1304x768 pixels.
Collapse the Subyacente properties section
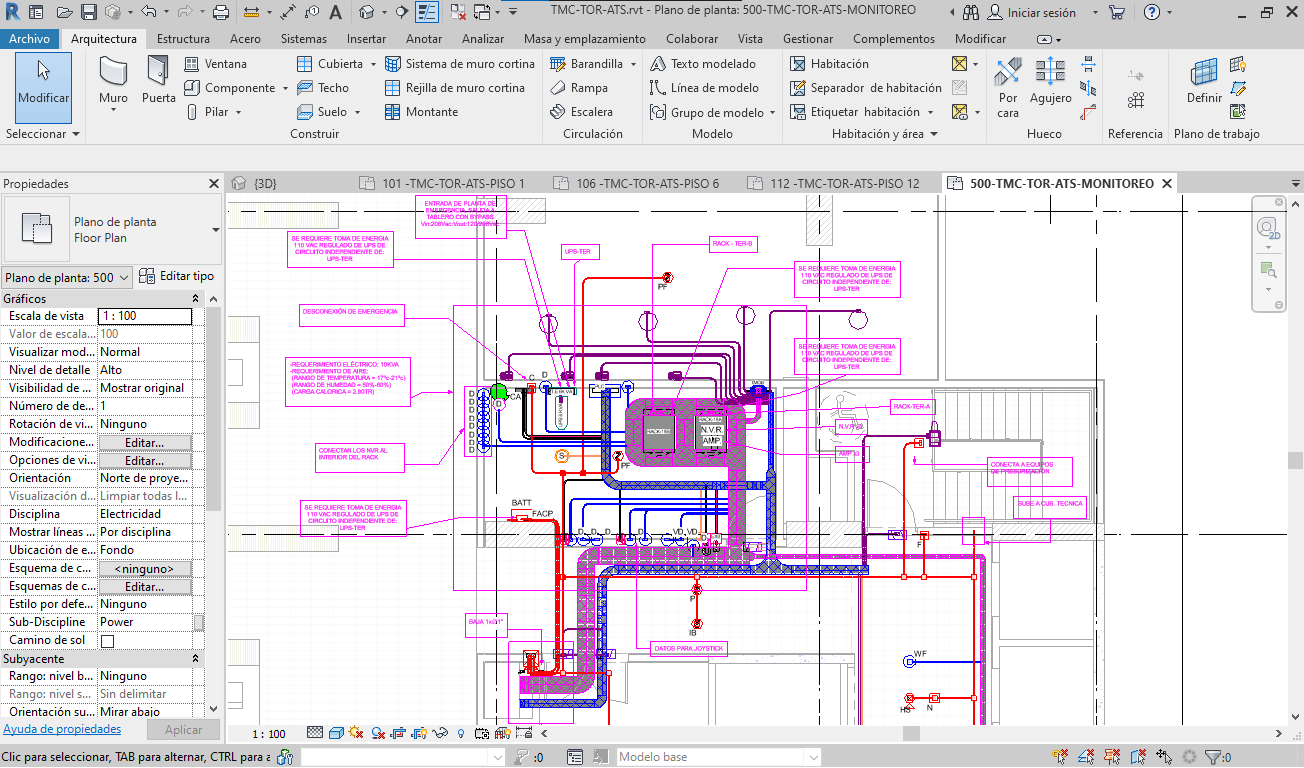(x=196, y=659)
